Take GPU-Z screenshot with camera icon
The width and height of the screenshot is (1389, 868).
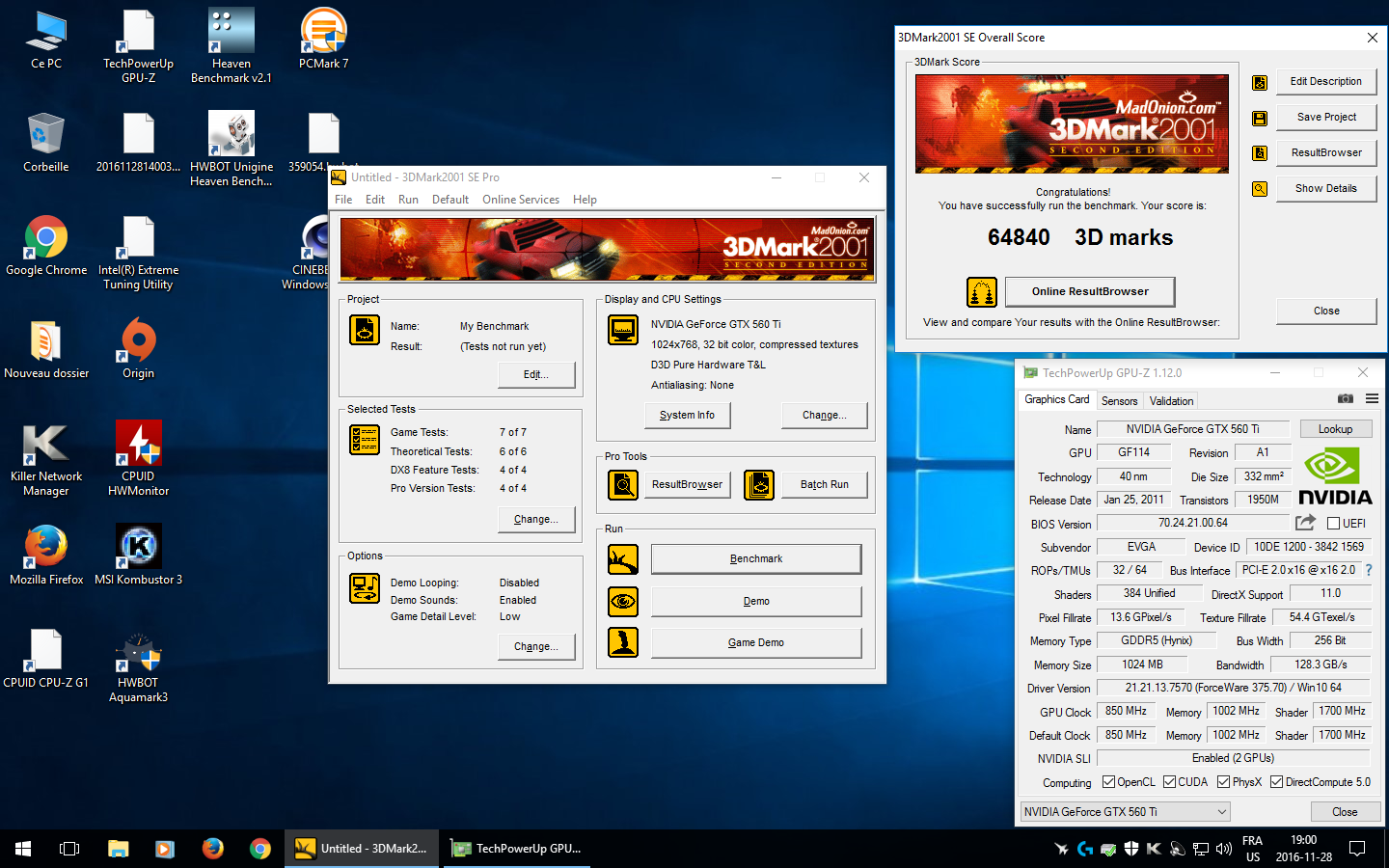pyautogui.click(x=1346, y=398)
